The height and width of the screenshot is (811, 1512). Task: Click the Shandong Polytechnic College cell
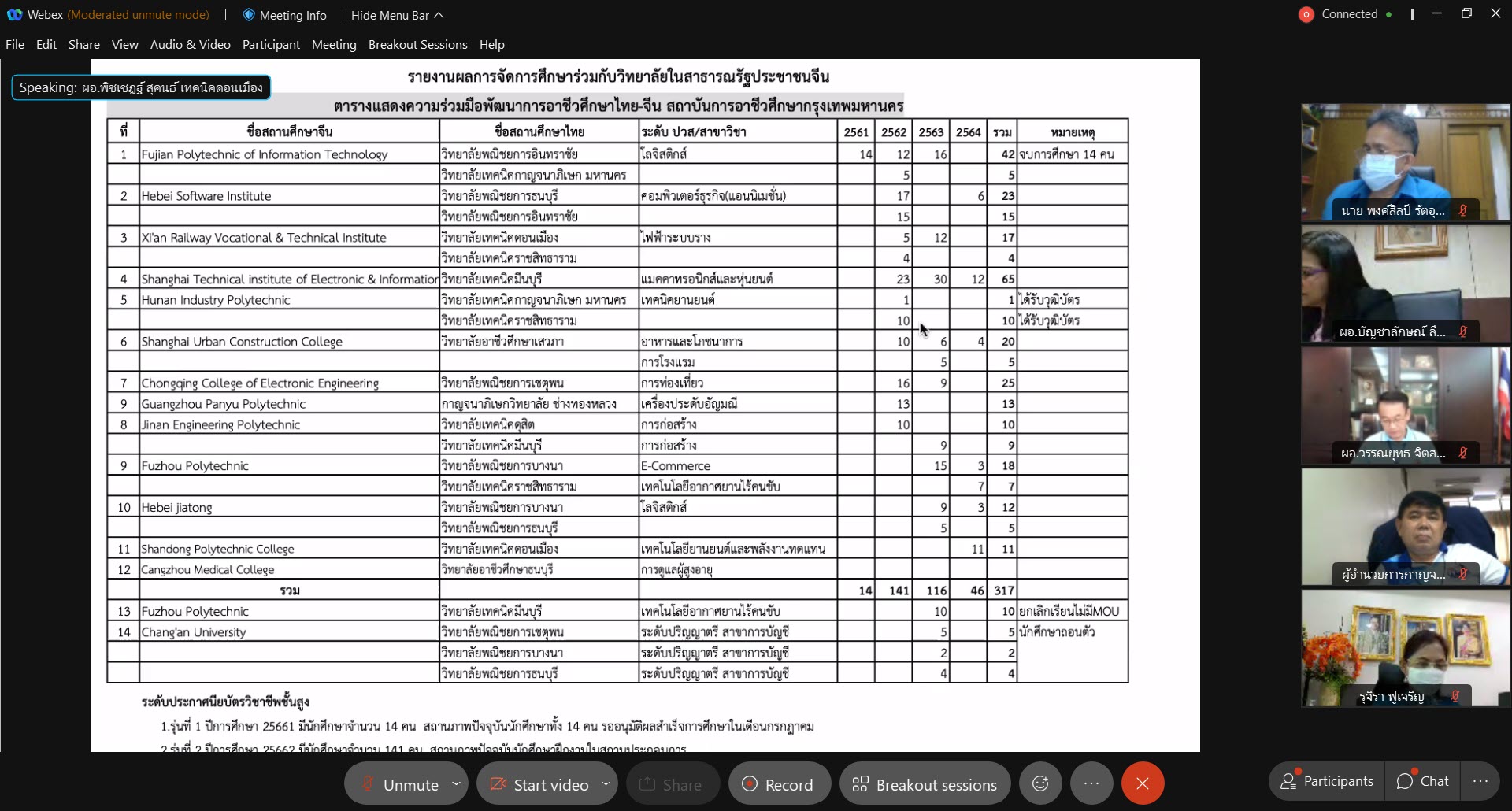coord(289,549)
